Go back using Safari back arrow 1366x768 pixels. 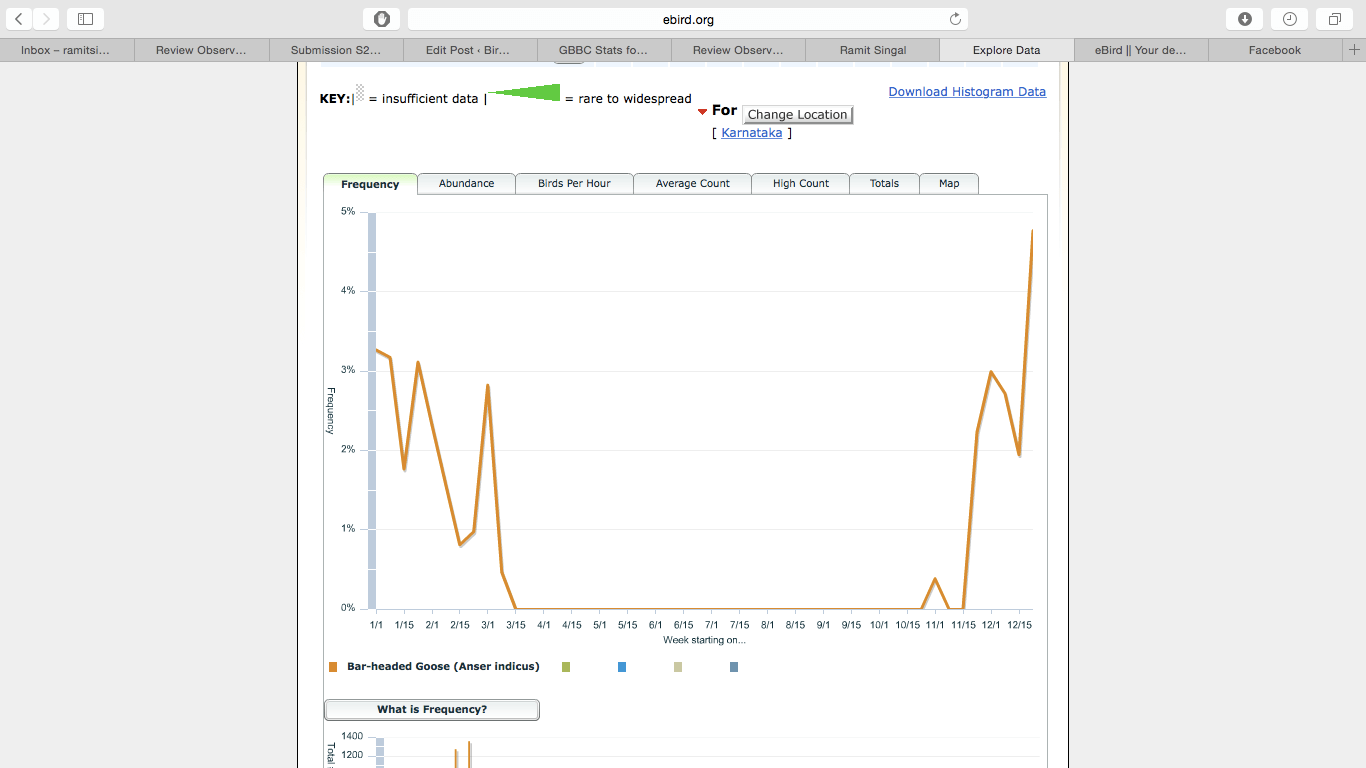click(x=19, y=19)
